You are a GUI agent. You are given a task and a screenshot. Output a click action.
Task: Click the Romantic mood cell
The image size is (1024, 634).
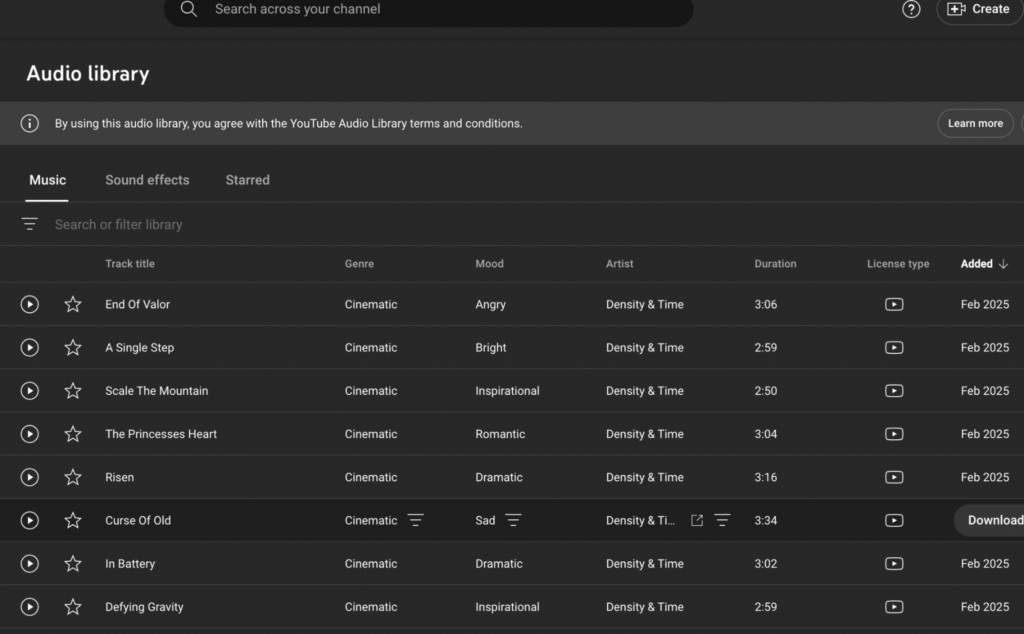click(500, 434)
